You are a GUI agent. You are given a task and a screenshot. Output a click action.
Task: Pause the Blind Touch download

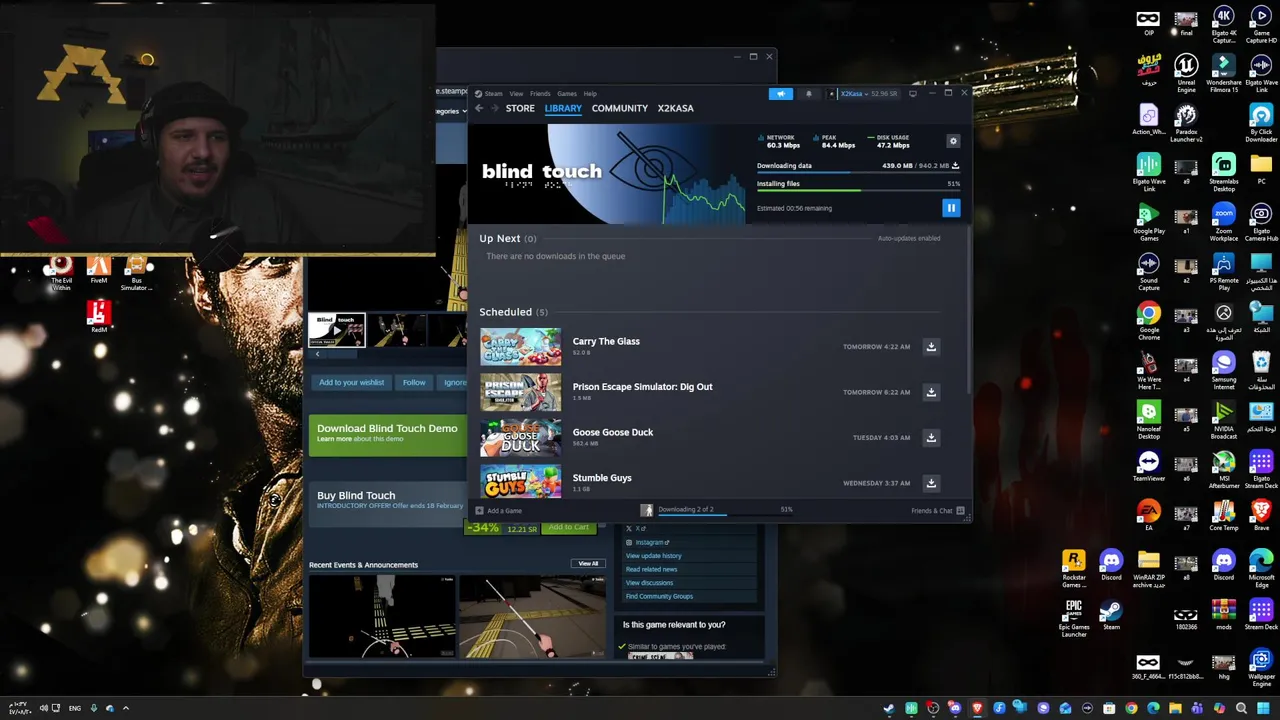pyautogui.click(x=951, y=208)
